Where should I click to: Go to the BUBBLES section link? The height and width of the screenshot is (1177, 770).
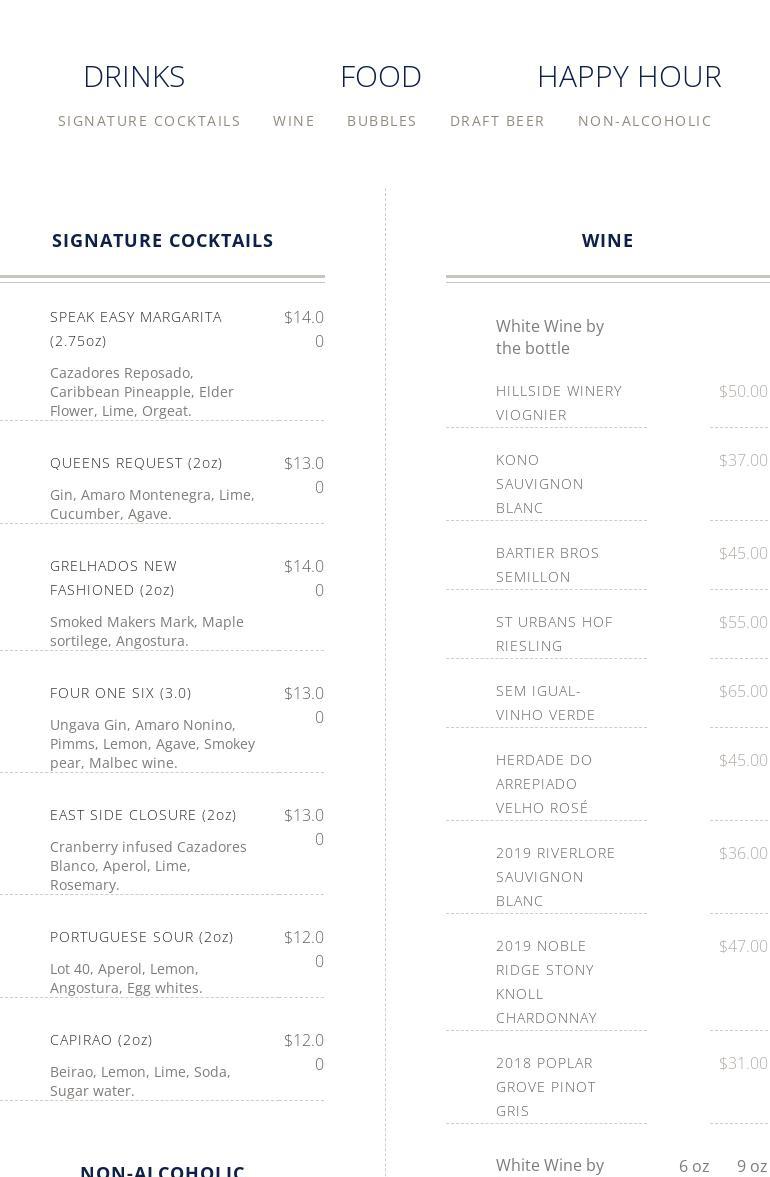tap(382, 121)
